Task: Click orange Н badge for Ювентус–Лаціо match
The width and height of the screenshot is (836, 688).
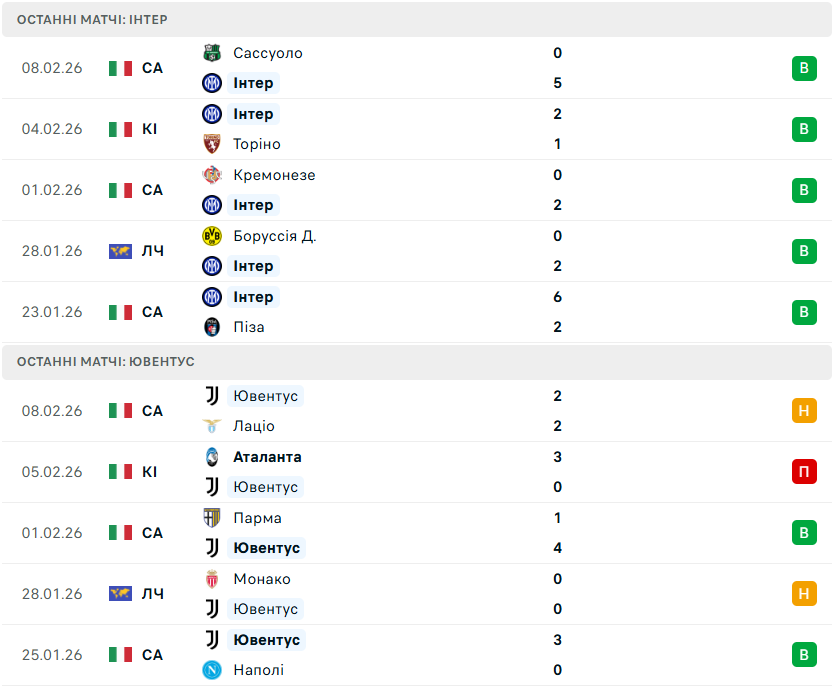Action: click(x=804, y=411)
